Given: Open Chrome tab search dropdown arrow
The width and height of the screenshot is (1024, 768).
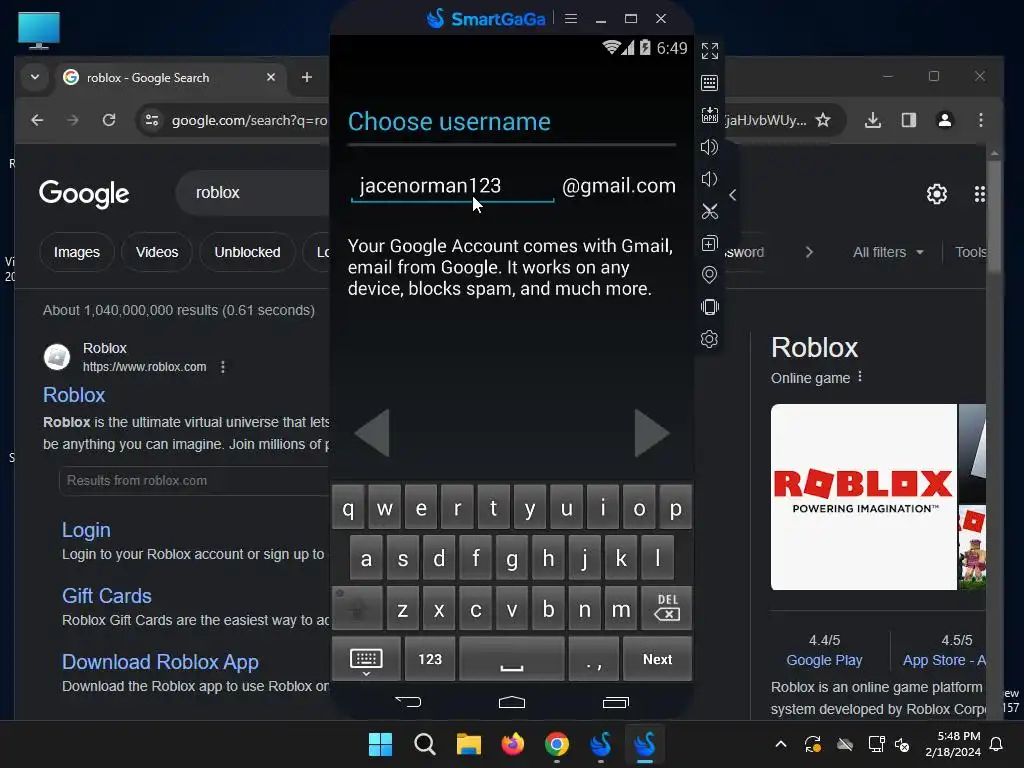Looking at the screenshot, I should tap(35, 77).
